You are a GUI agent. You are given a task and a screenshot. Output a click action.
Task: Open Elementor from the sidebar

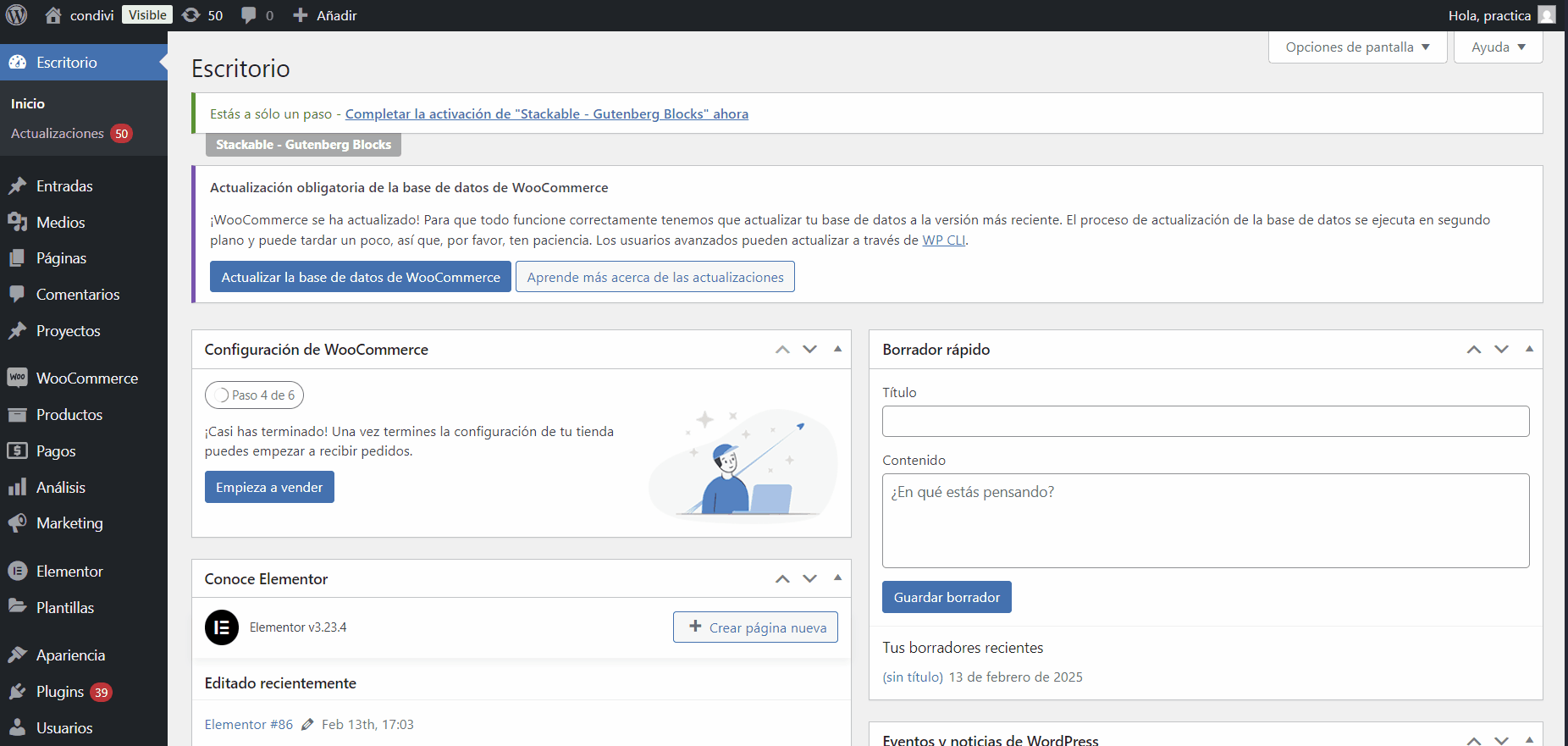[x=69, y=572]
